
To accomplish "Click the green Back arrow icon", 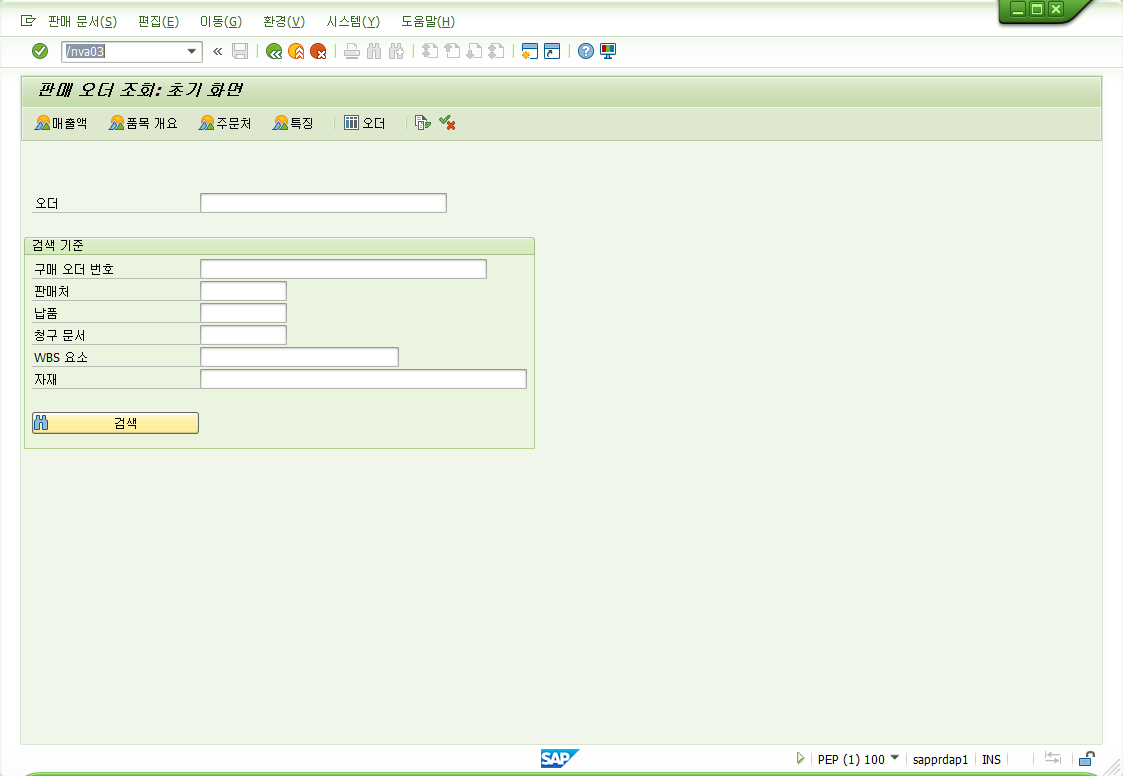I will [274, 51].
